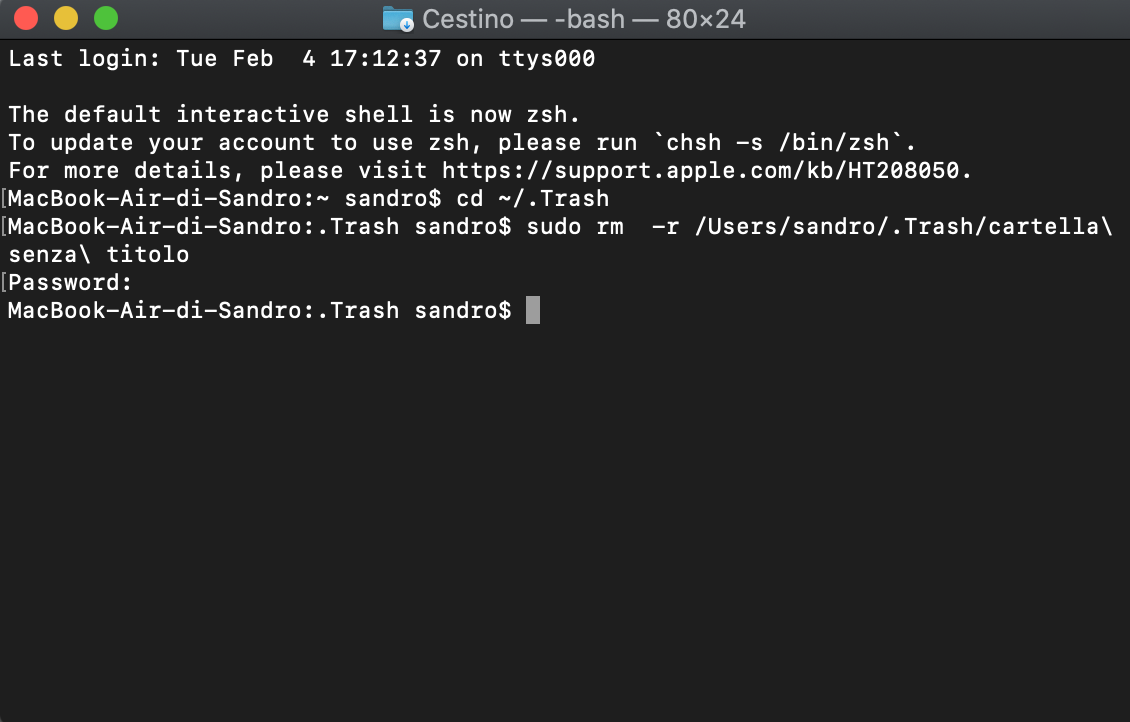Click the wrapped "senza\ titolo" line

[99, 254]
